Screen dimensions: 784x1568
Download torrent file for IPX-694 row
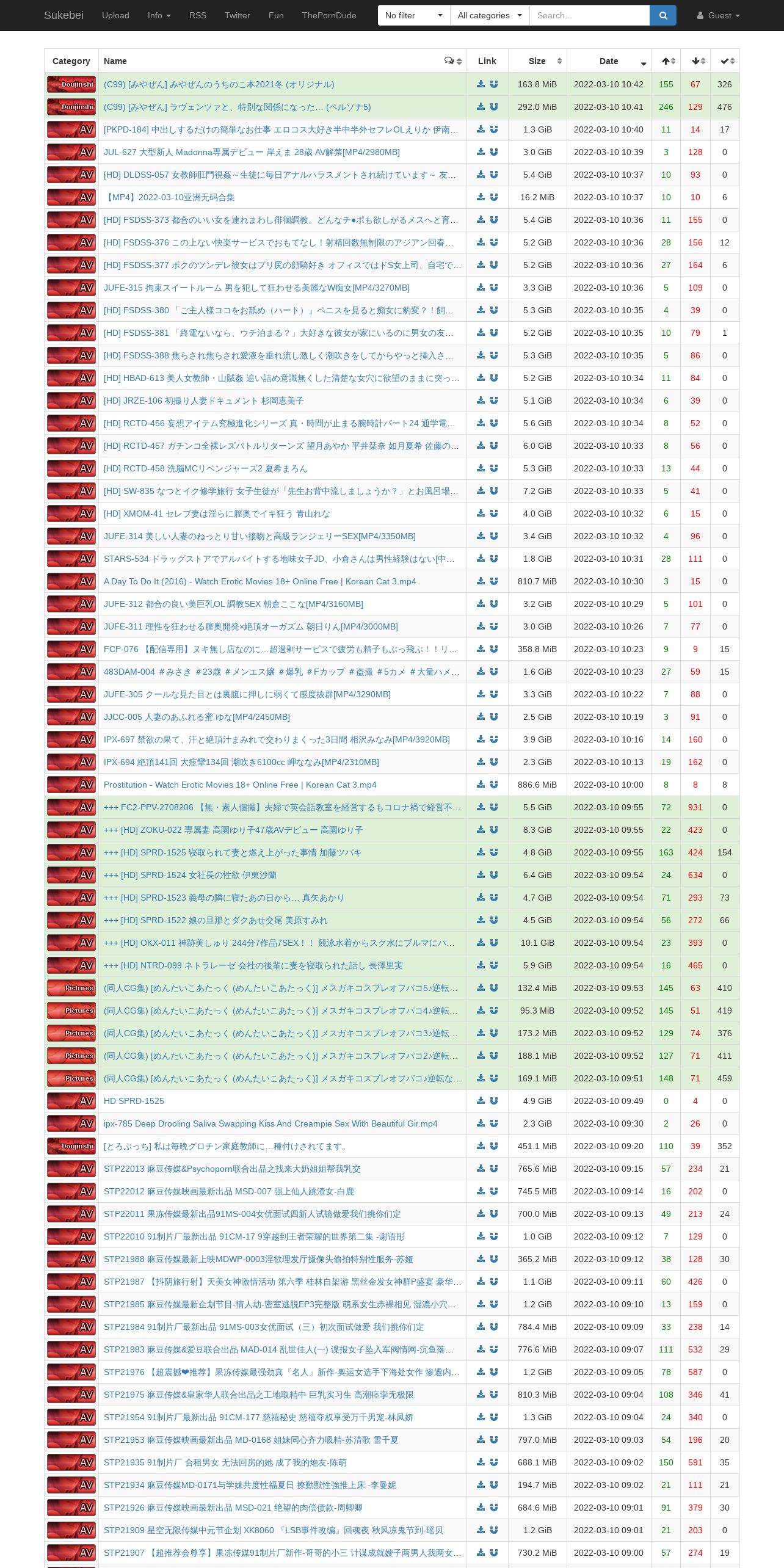481,762
